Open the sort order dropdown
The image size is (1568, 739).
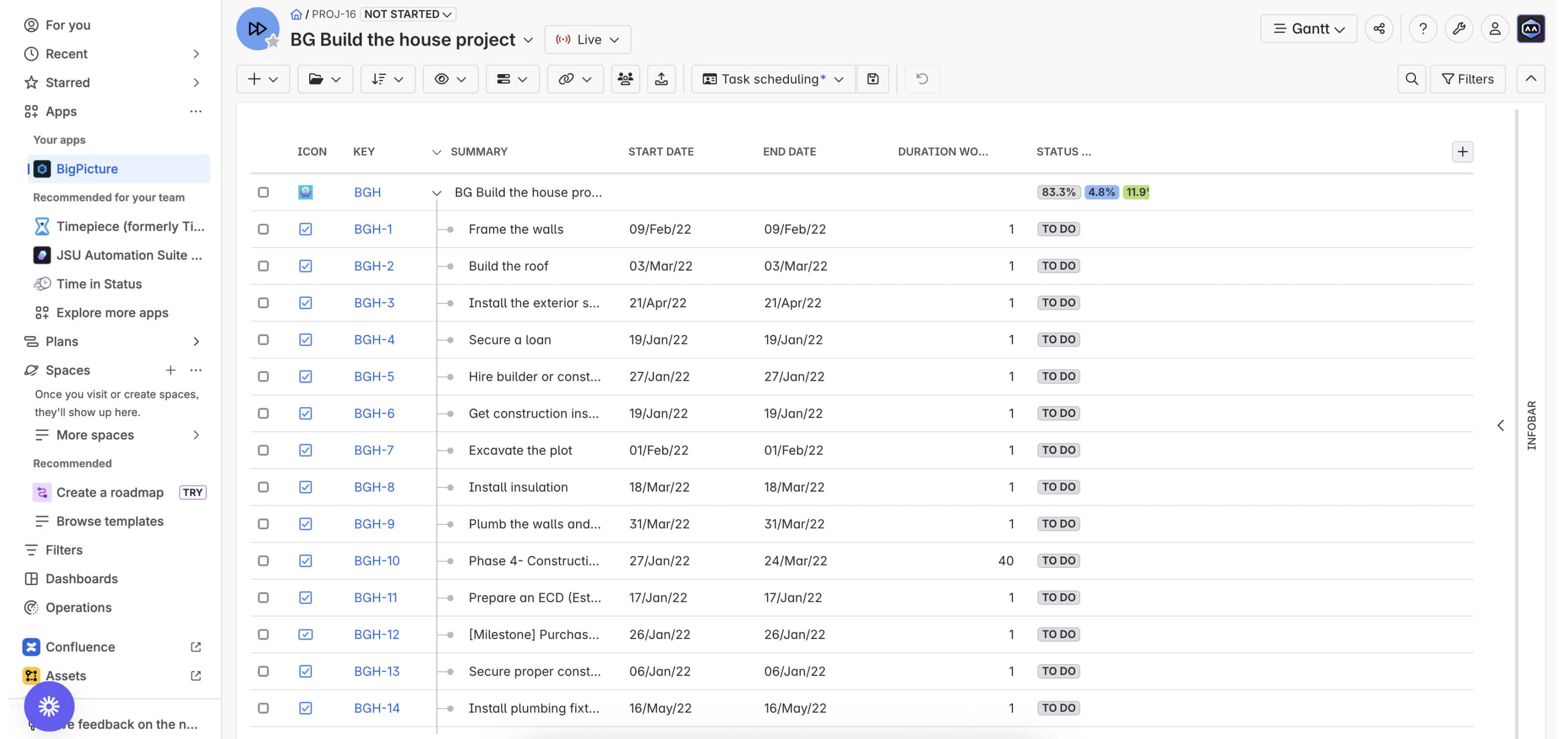click(x=388, y=79)
